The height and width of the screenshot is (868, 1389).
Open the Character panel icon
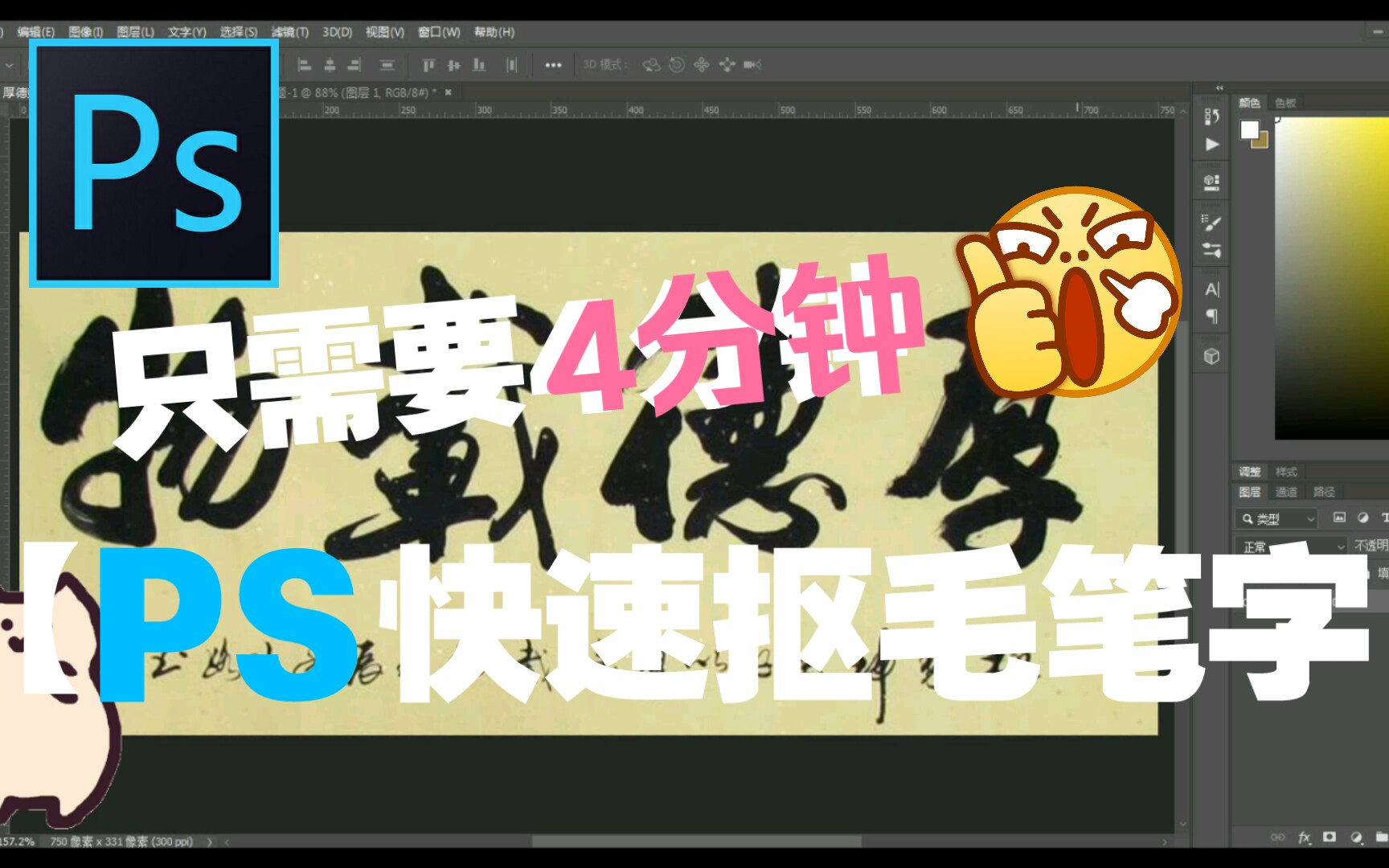point(1212,289)
